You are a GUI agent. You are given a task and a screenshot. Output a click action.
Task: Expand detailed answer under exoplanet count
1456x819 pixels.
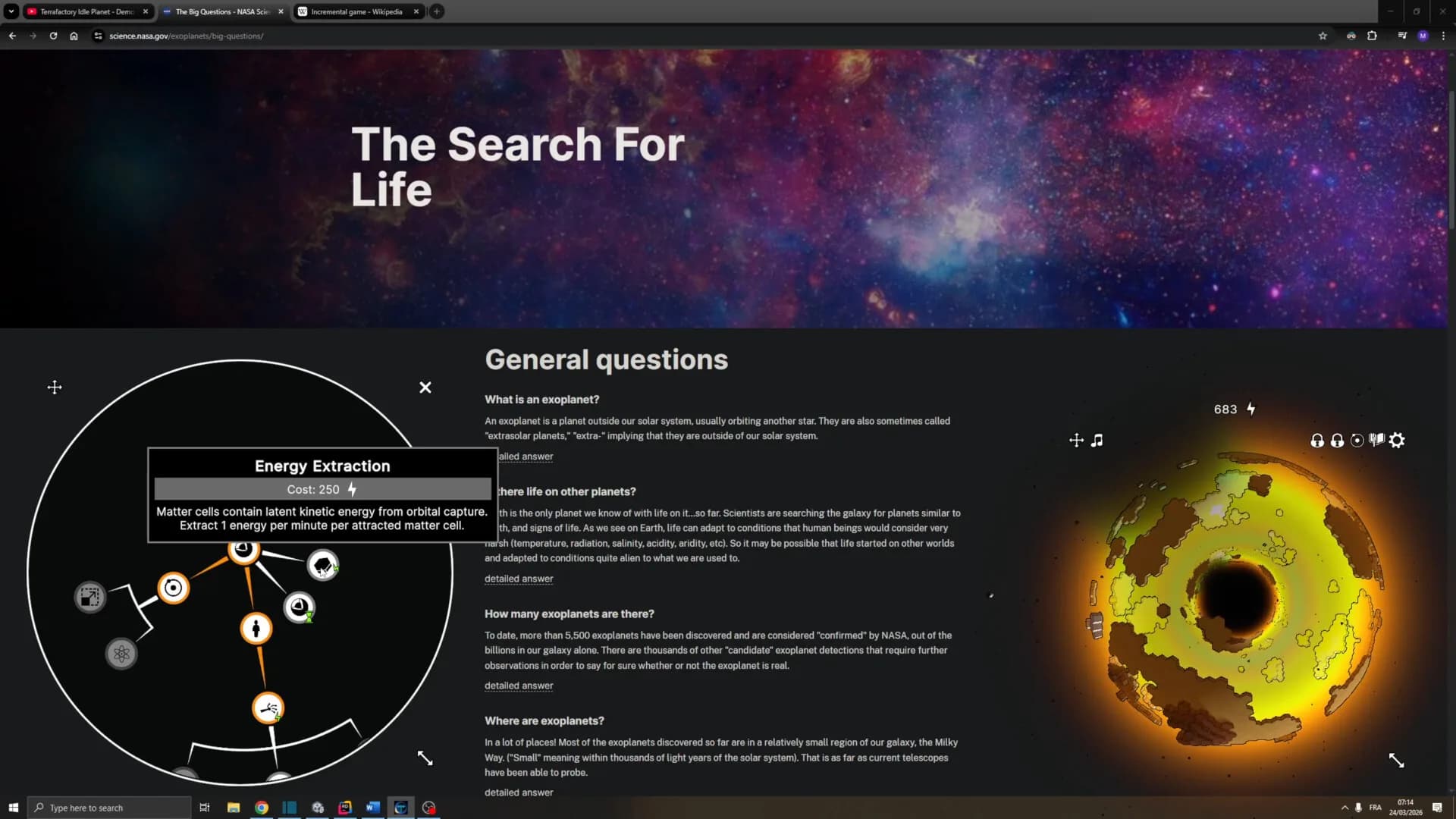[519, 686]
